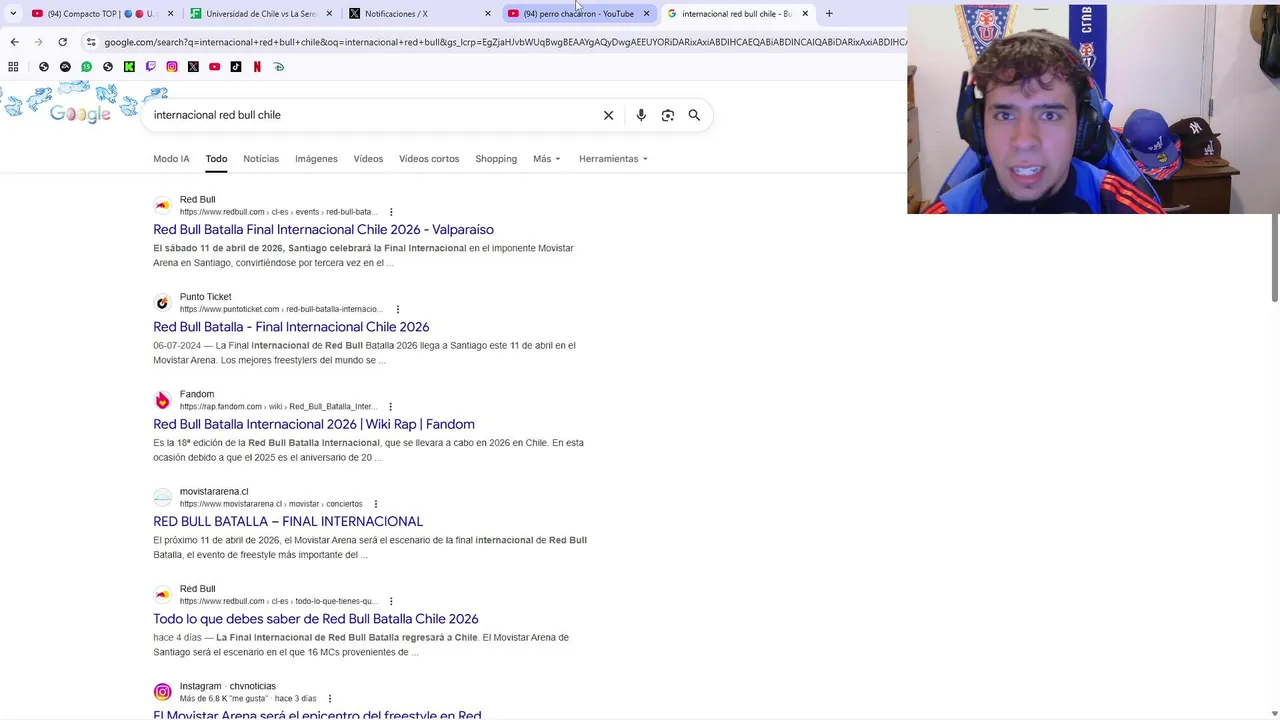Open options for first Red Bull result

tap(391, 212)
